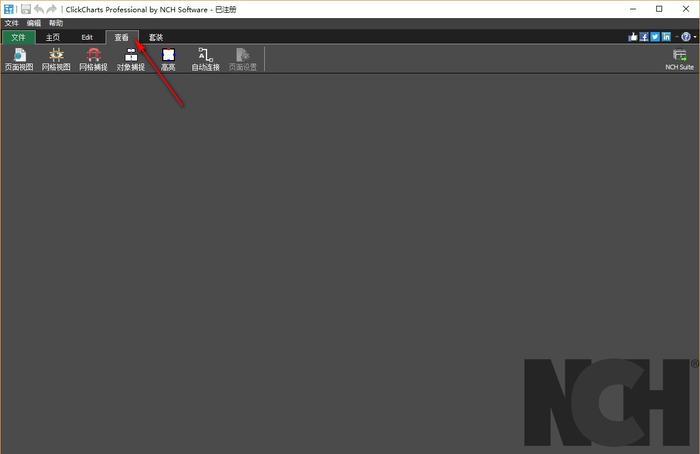Image resolution: width=700 pixels, height=454 pixels.
Task: Open the 文件 menu in menu bar
Action: pos(11,22)
